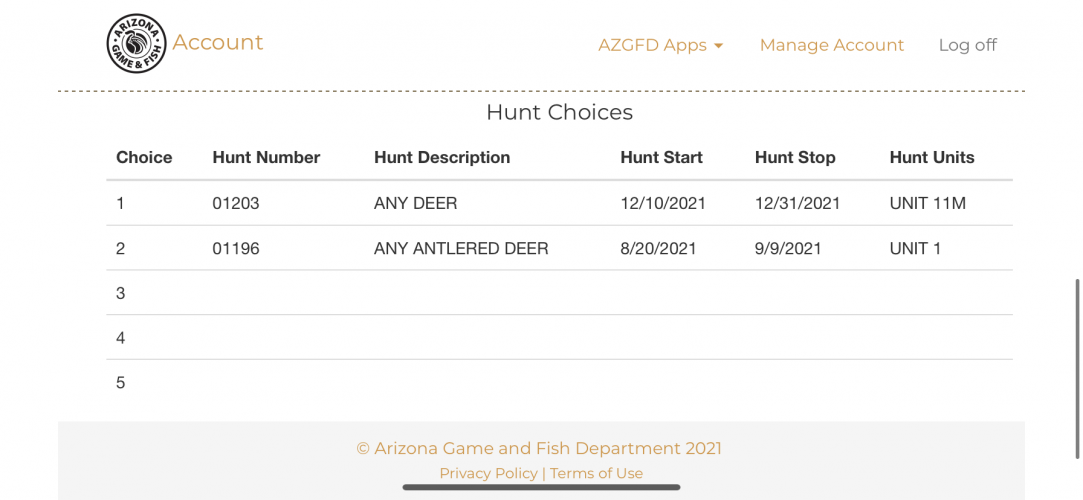Select ANY ANTLERED DEER description cell
Viewport: 1083px width, 500px height.
[461, 249]
